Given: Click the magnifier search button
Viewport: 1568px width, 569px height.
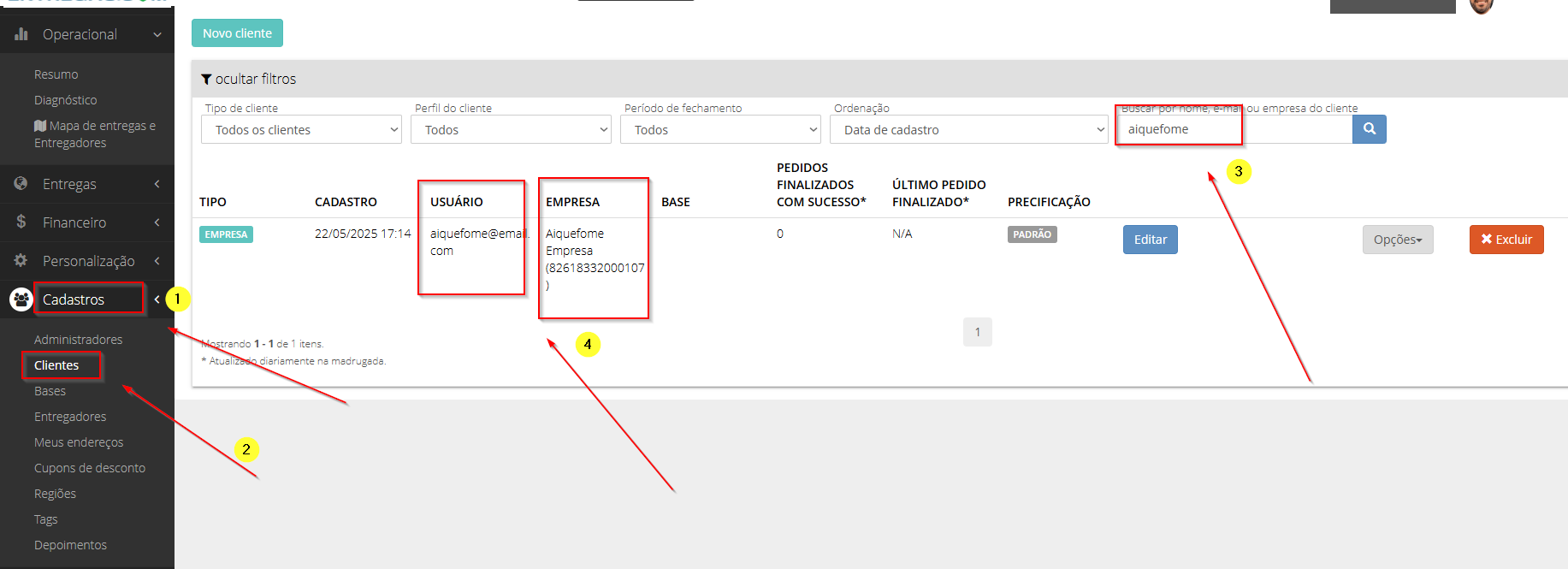Looking at the screenshot, I should point(1369,129).
